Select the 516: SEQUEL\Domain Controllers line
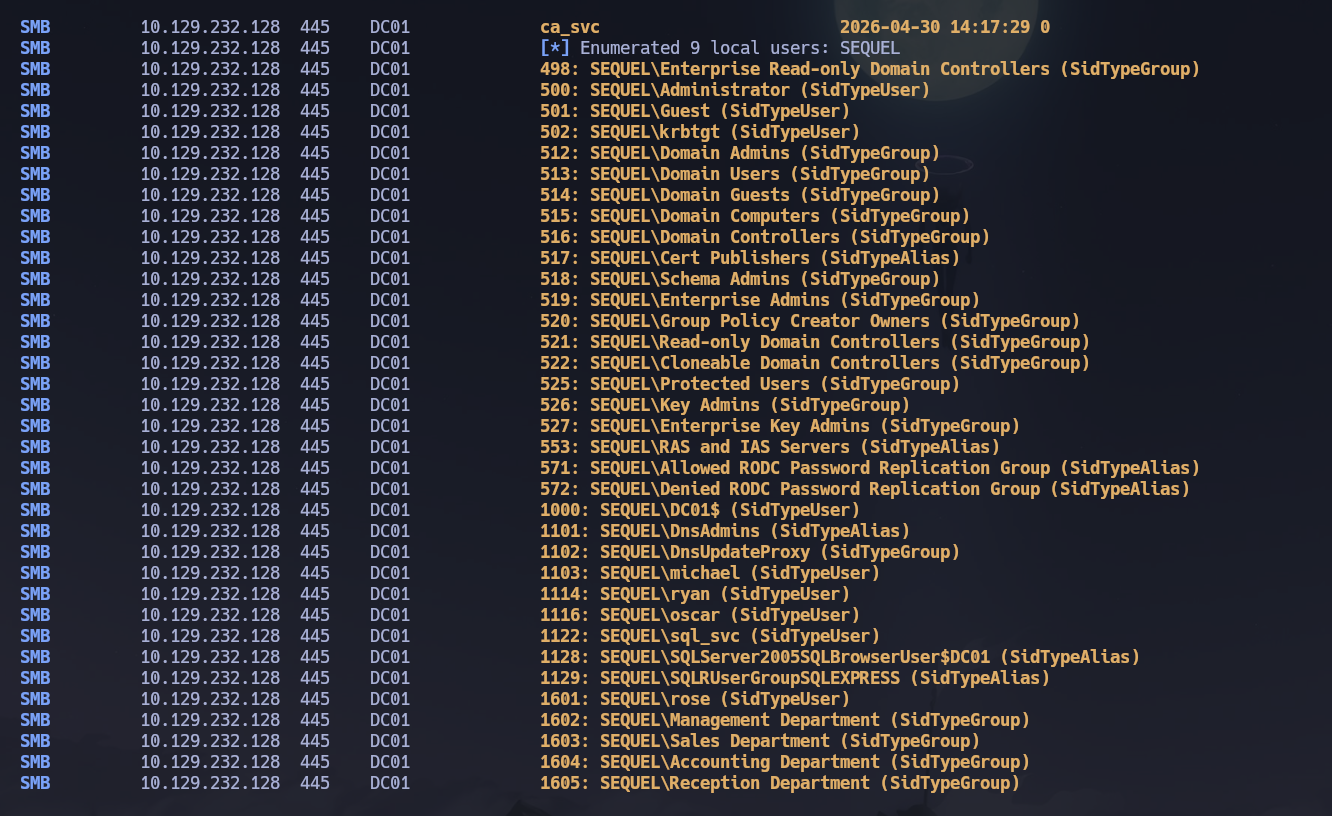The width and height of the screenshot is (1332, 816). pyautogui.click(x=765, y=237)
